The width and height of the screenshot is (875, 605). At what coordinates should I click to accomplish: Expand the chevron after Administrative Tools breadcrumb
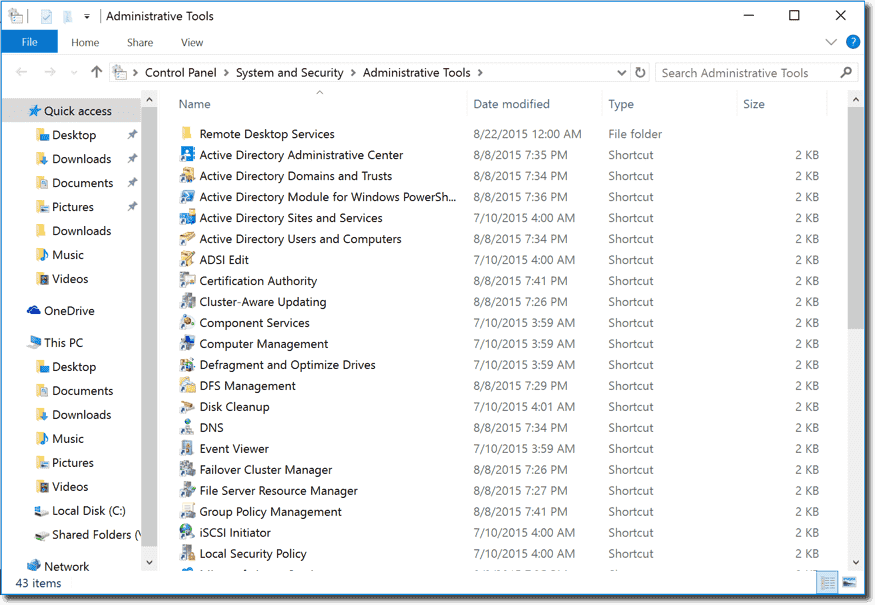click(x=480, y=73)
